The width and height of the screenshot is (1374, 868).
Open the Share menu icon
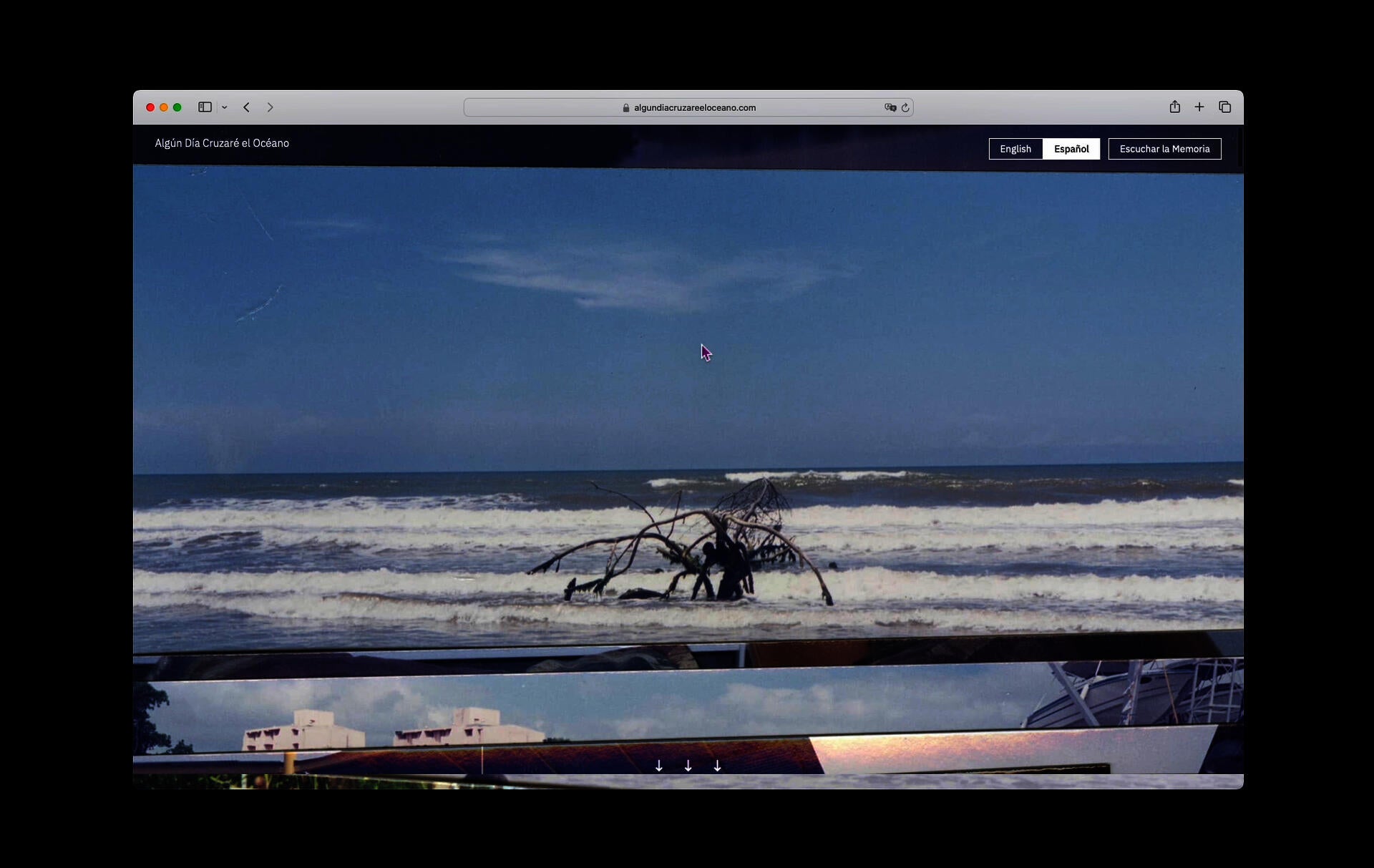1174,107
